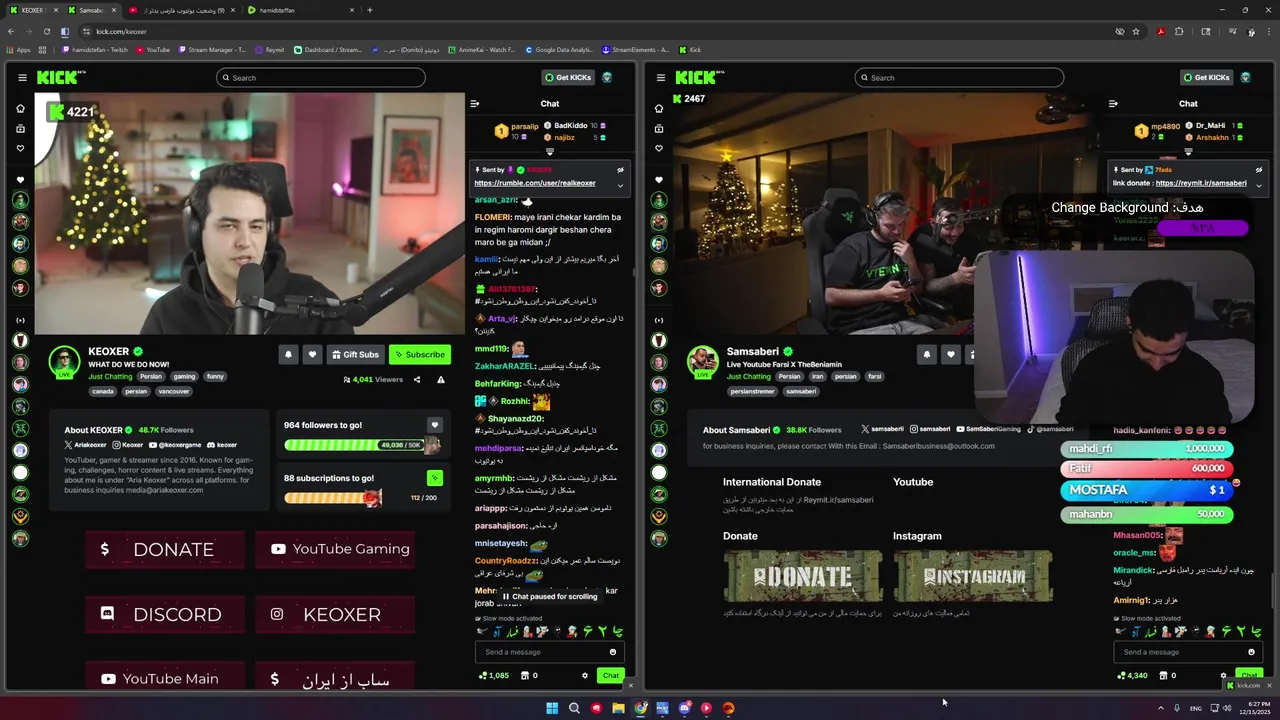Report KEOXER stream with warning icon
Screen dimensions: 1280x720
[x=441, y=380]
